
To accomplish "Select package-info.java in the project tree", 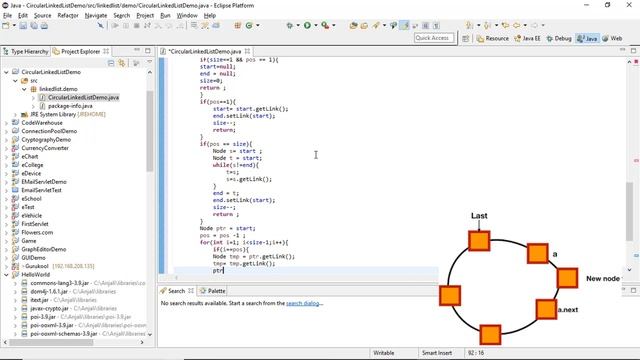I will tap(70, 106).
